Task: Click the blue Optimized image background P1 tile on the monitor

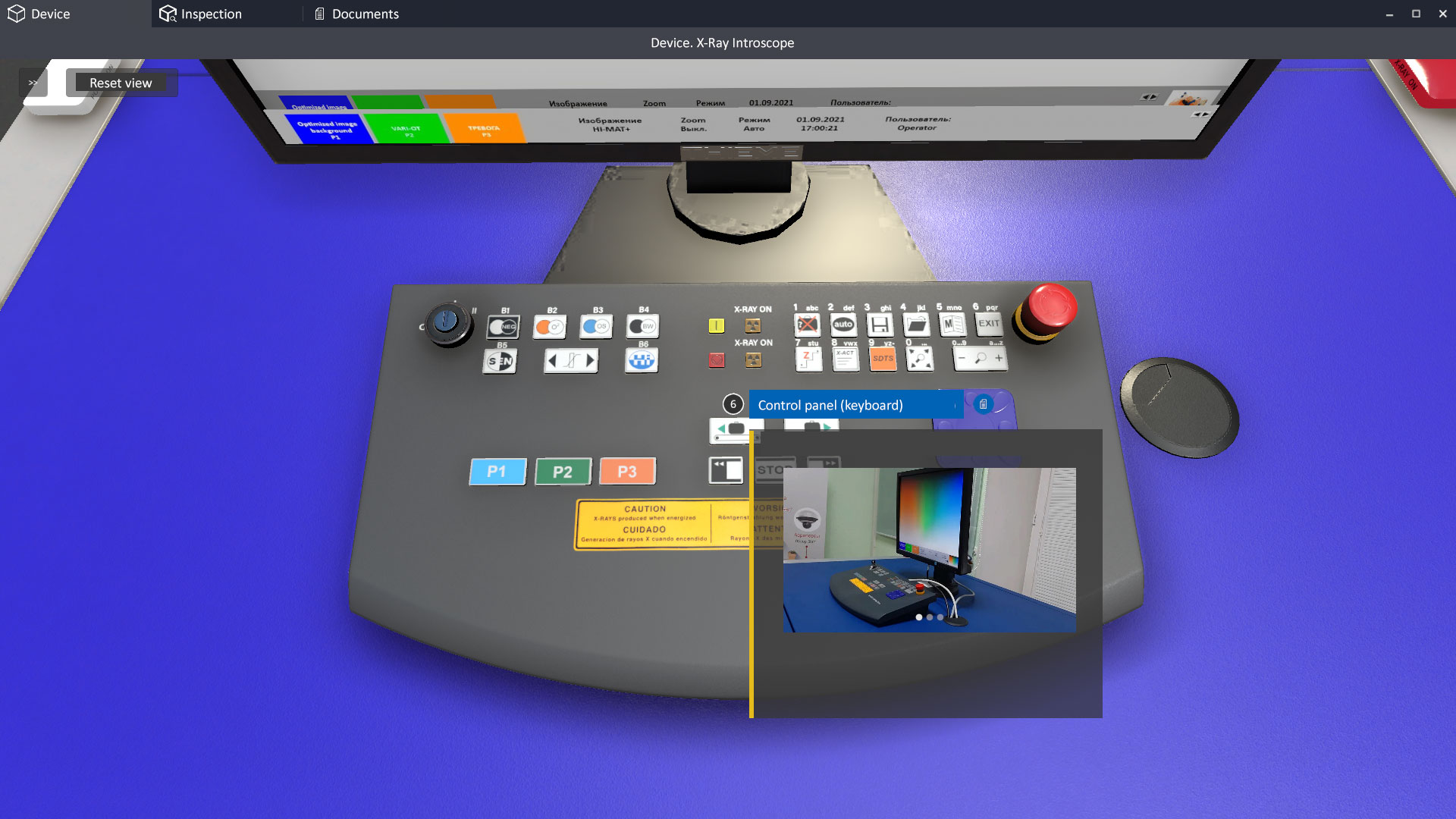Action: pyautogui.click(x=328, y=128)
